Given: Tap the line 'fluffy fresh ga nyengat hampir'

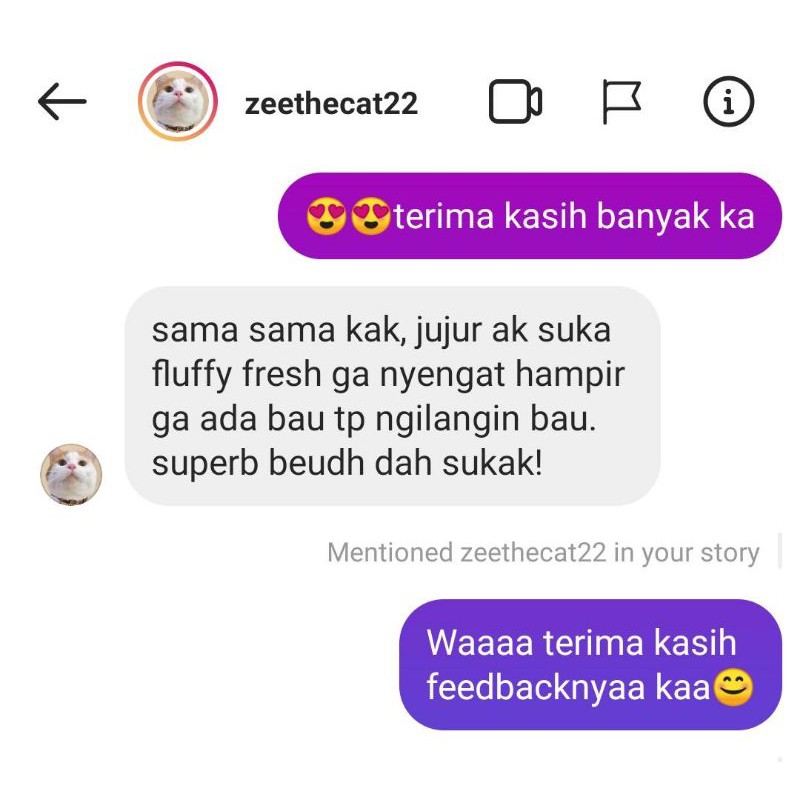Looking at the screenshot, I should point(388,374).
